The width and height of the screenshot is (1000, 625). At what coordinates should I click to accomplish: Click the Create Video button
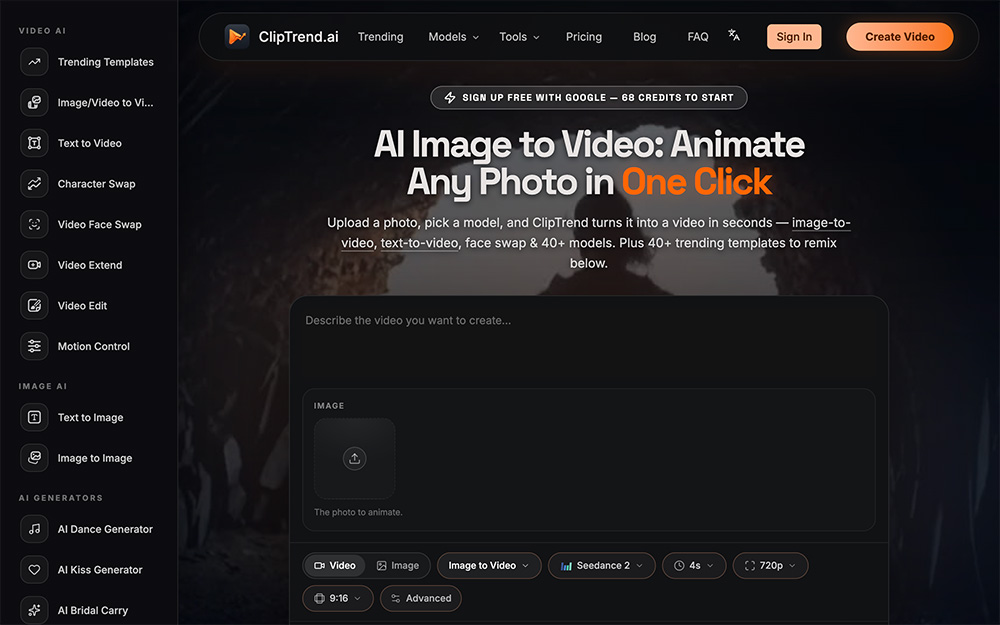tap(900, 37)
